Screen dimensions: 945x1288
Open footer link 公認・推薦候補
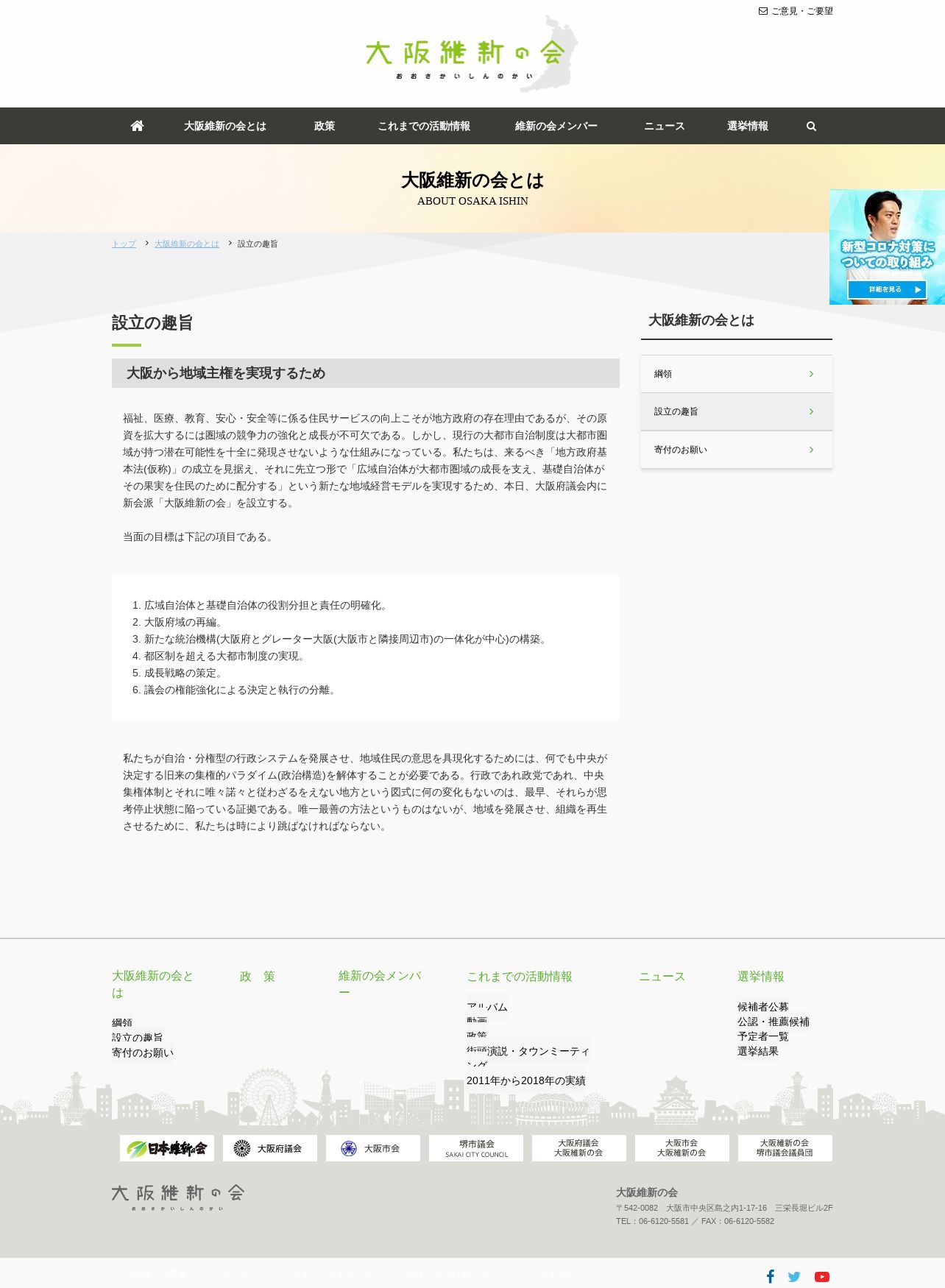coord(774,1022)
